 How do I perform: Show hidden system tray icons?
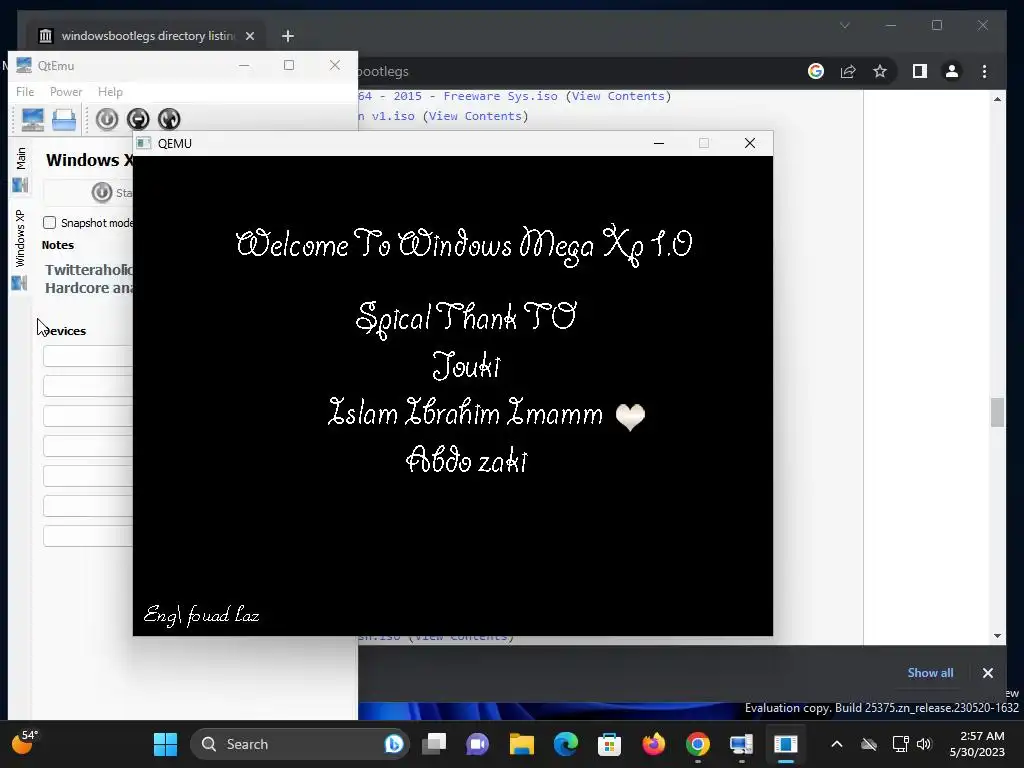coord(837,744)
